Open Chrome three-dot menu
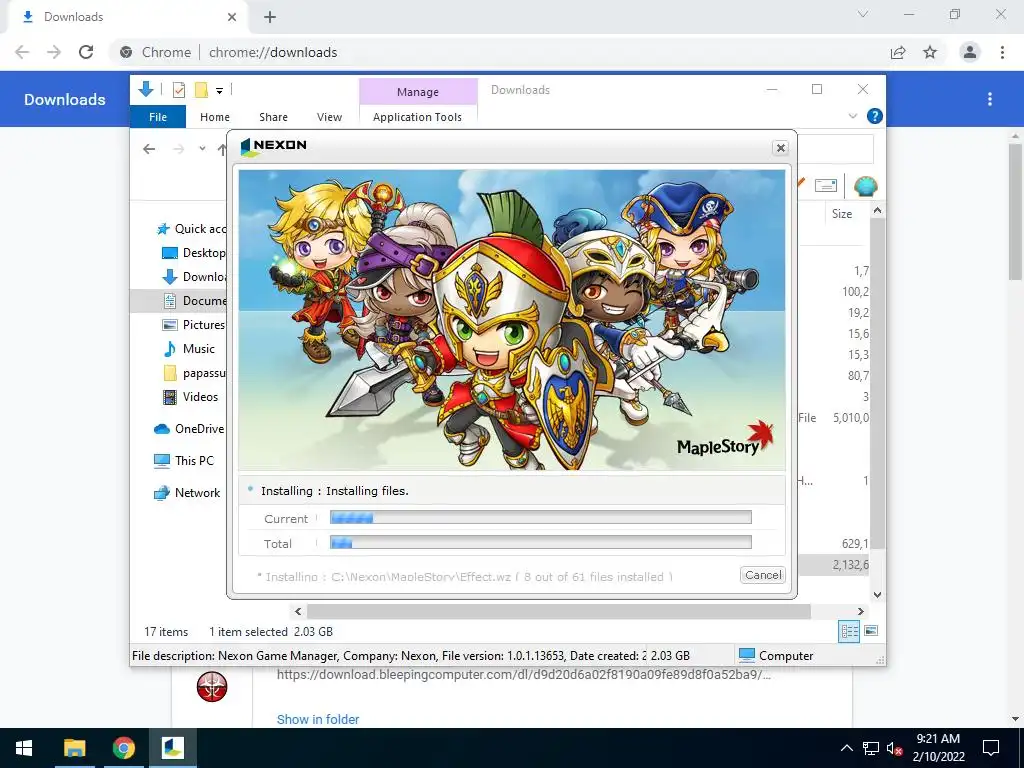Image resolution: width=1024 pixels, height=768 pixels. pyautogui.click(x=1002, y=52)
